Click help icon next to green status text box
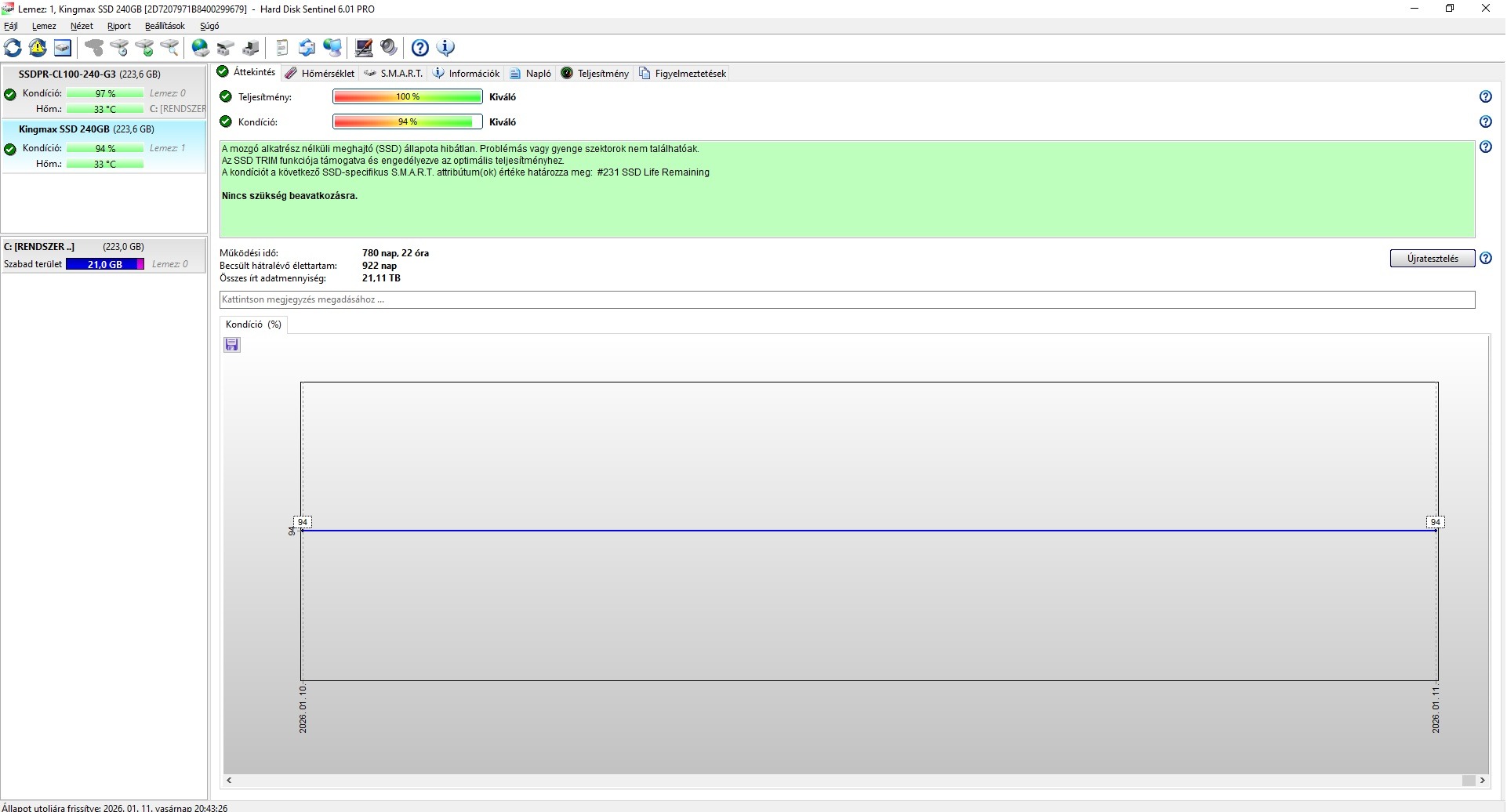Image resolution: width=1507 pixels, height=812 pixels. click(x=1485, y=147)
